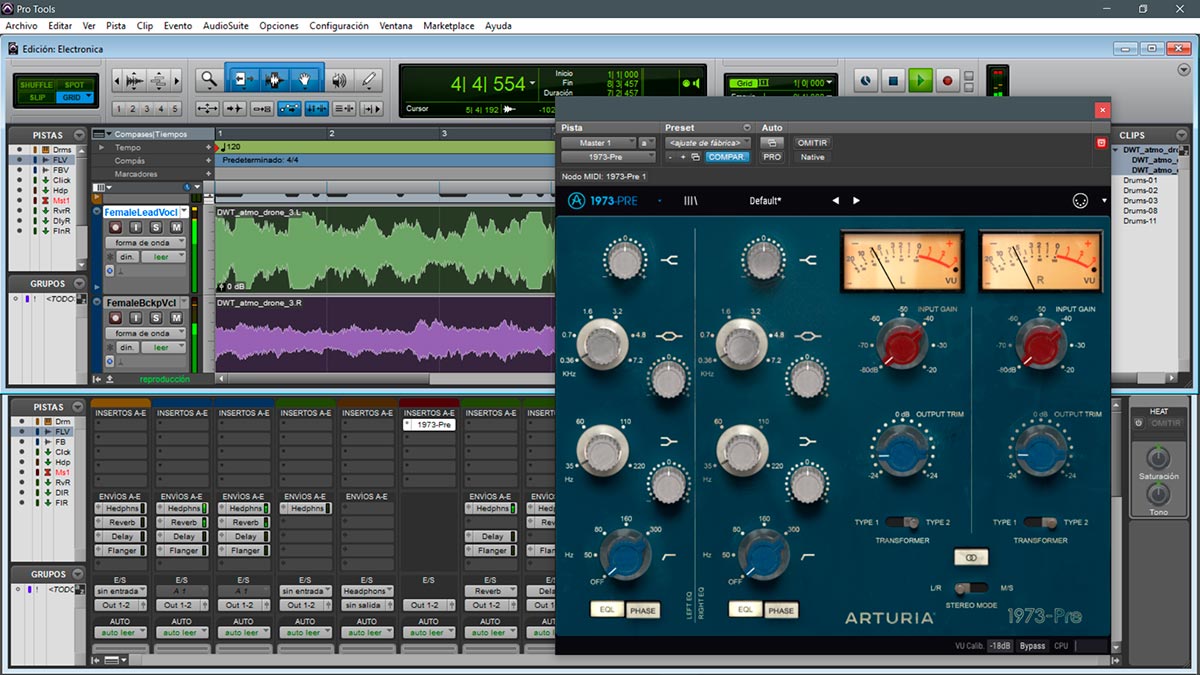The image size is (1200, 675).
Task: Open the Pista menu
Action: pos(116,26)
